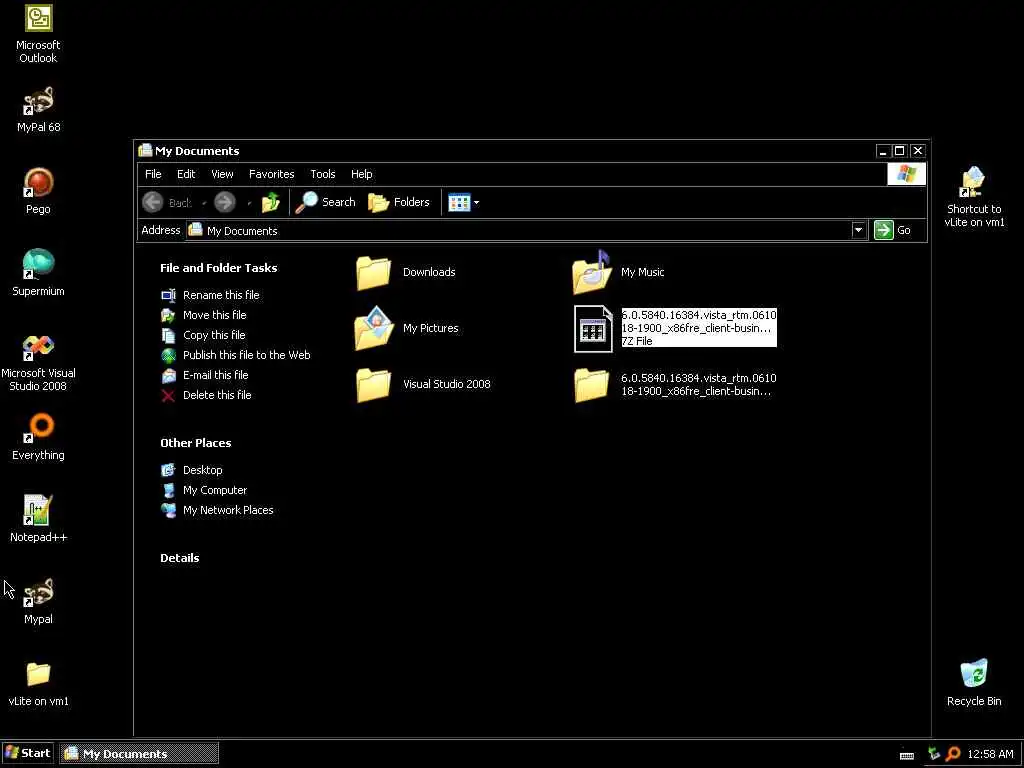Click E-mail this file
Viewport: 1024px width, 768px height.
(204, 376)
